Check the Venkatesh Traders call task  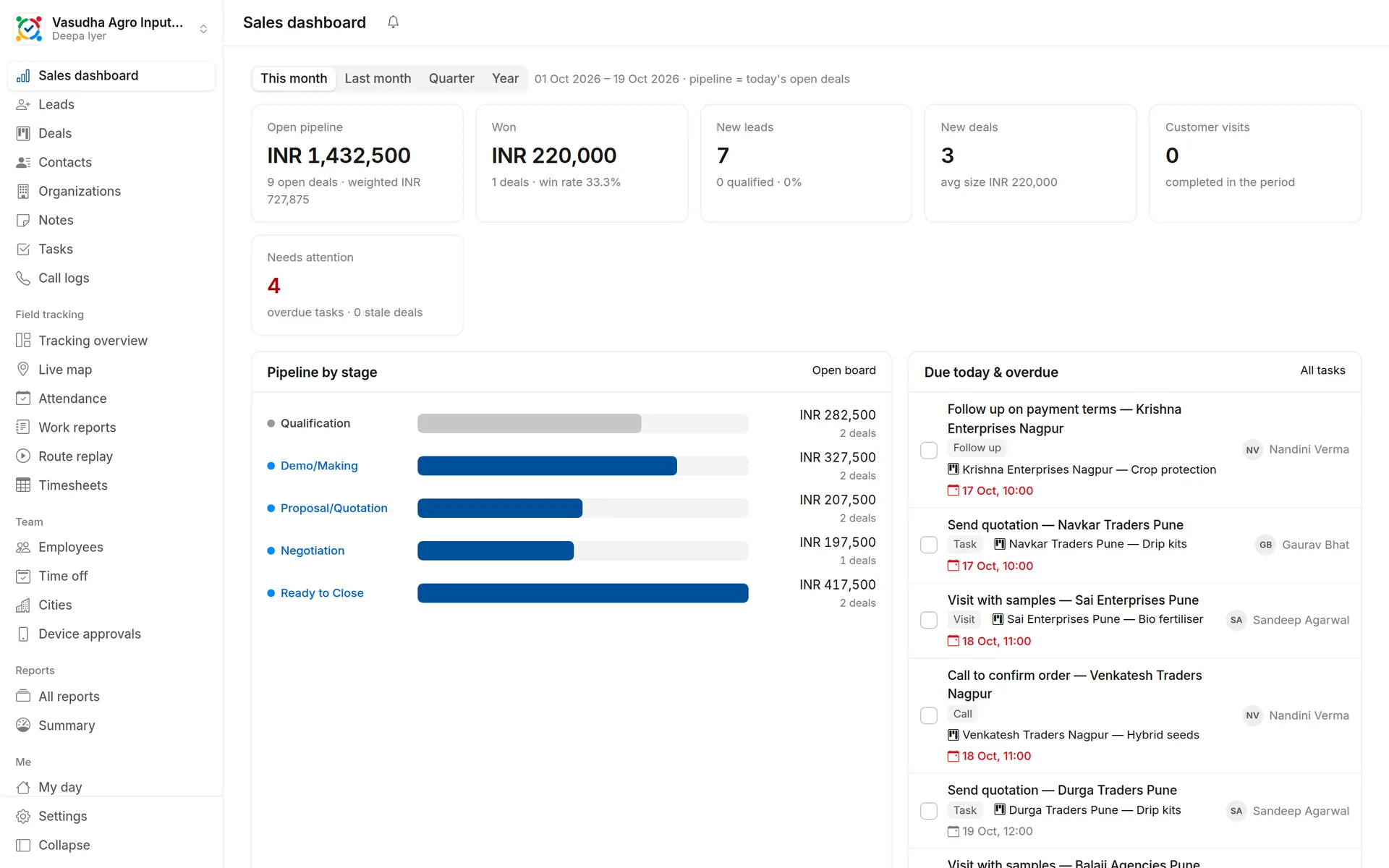[929, 715]
